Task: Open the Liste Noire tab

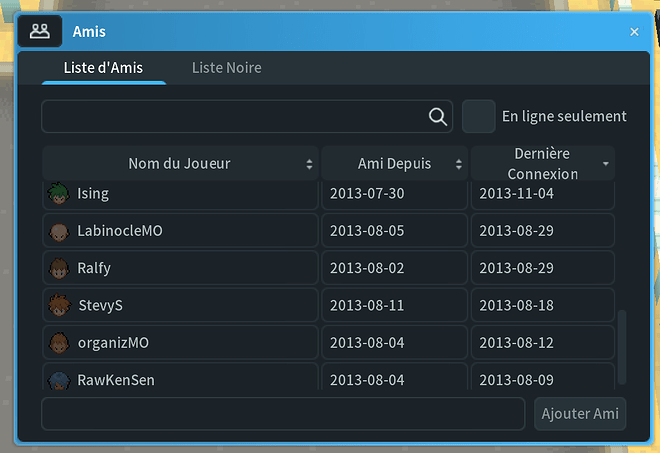Action: point(226,68)
